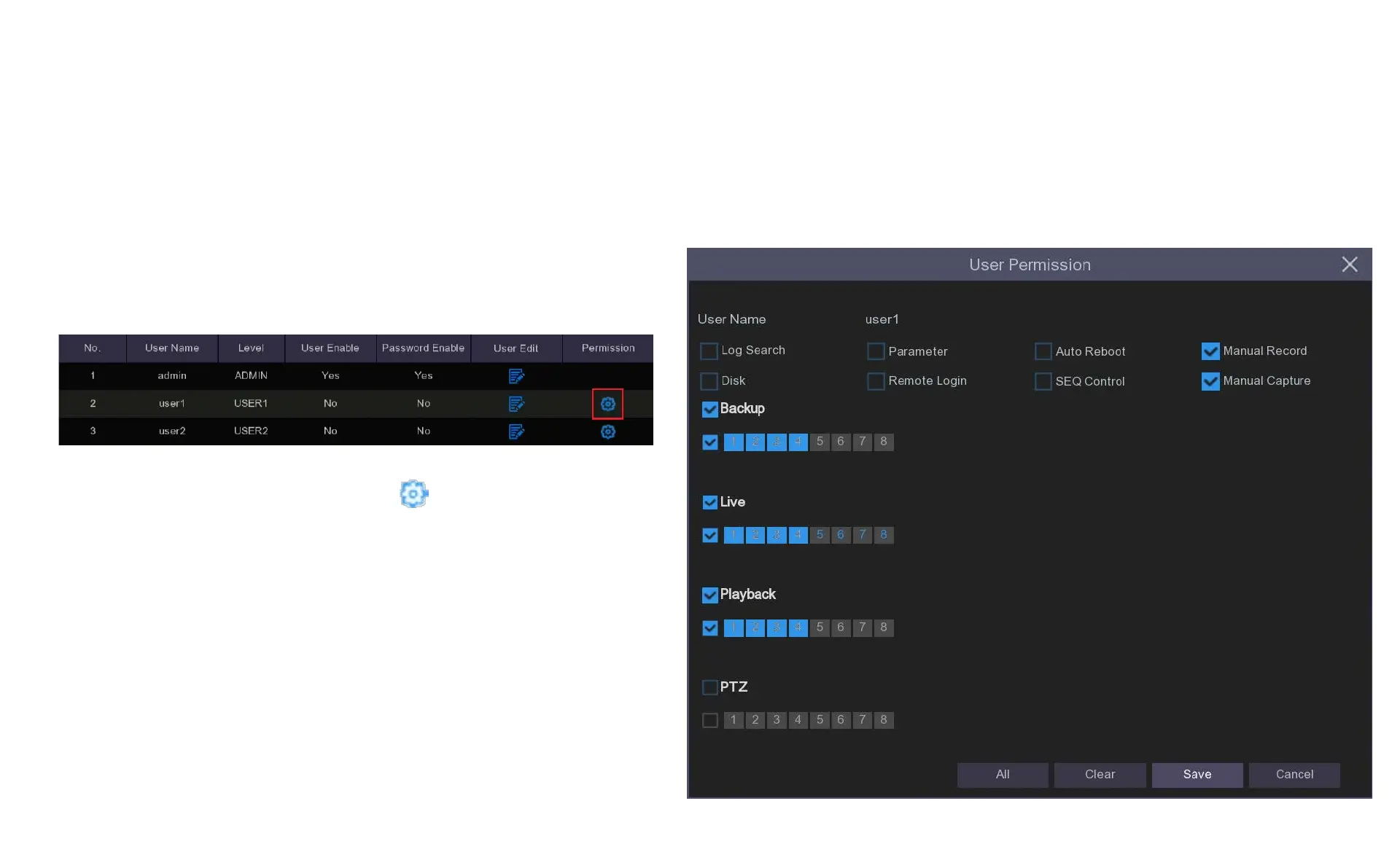The width and height of the screenshot is (1400, 868).
Task: Enable the Log Search permission
Action: click(x=709, y=351)
